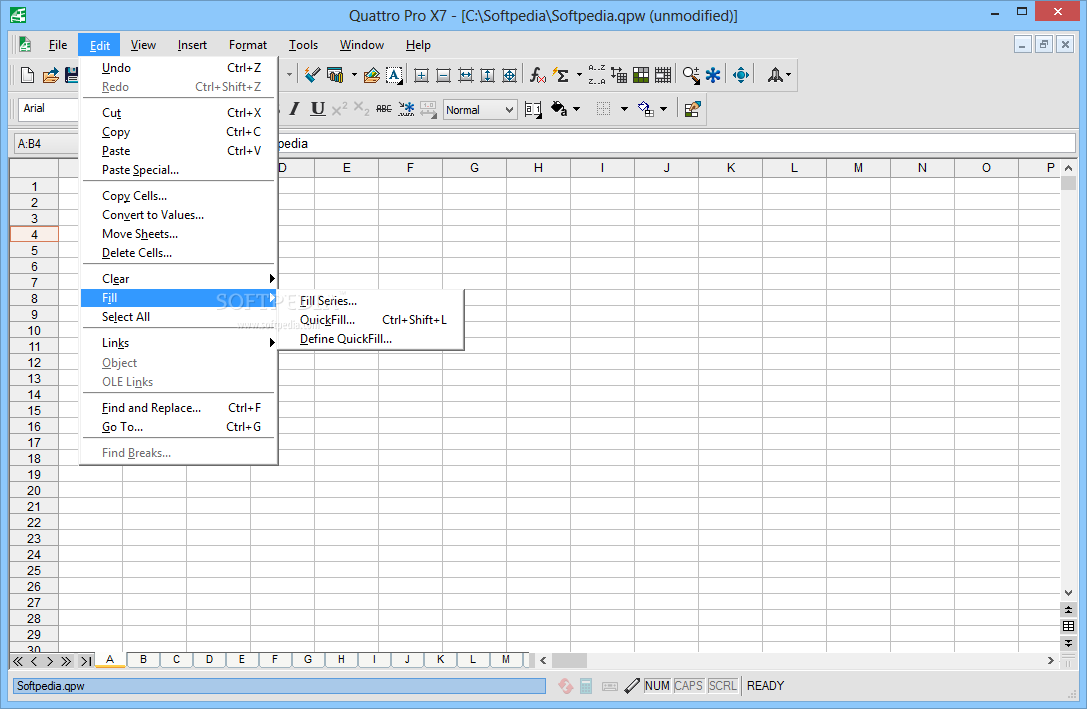Switch to sheet tab M

click(506, 660)
